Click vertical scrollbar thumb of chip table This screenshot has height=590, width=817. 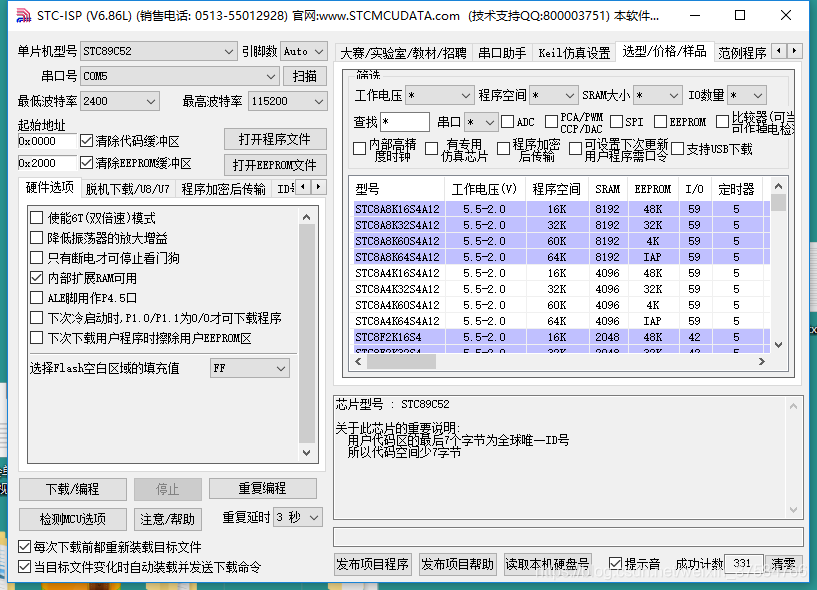pyautogui.click(x=778, y=202)
